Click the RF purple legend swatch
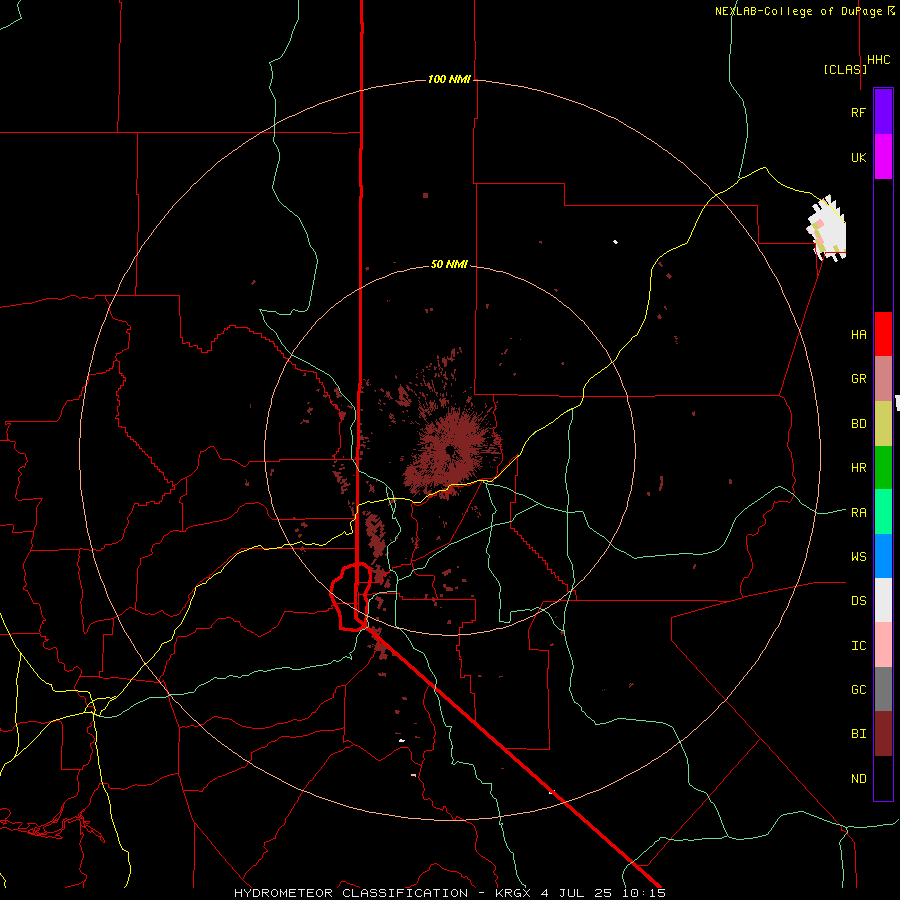Image resolution: width=900 pixels, height=900 pixels. point(883,112)
